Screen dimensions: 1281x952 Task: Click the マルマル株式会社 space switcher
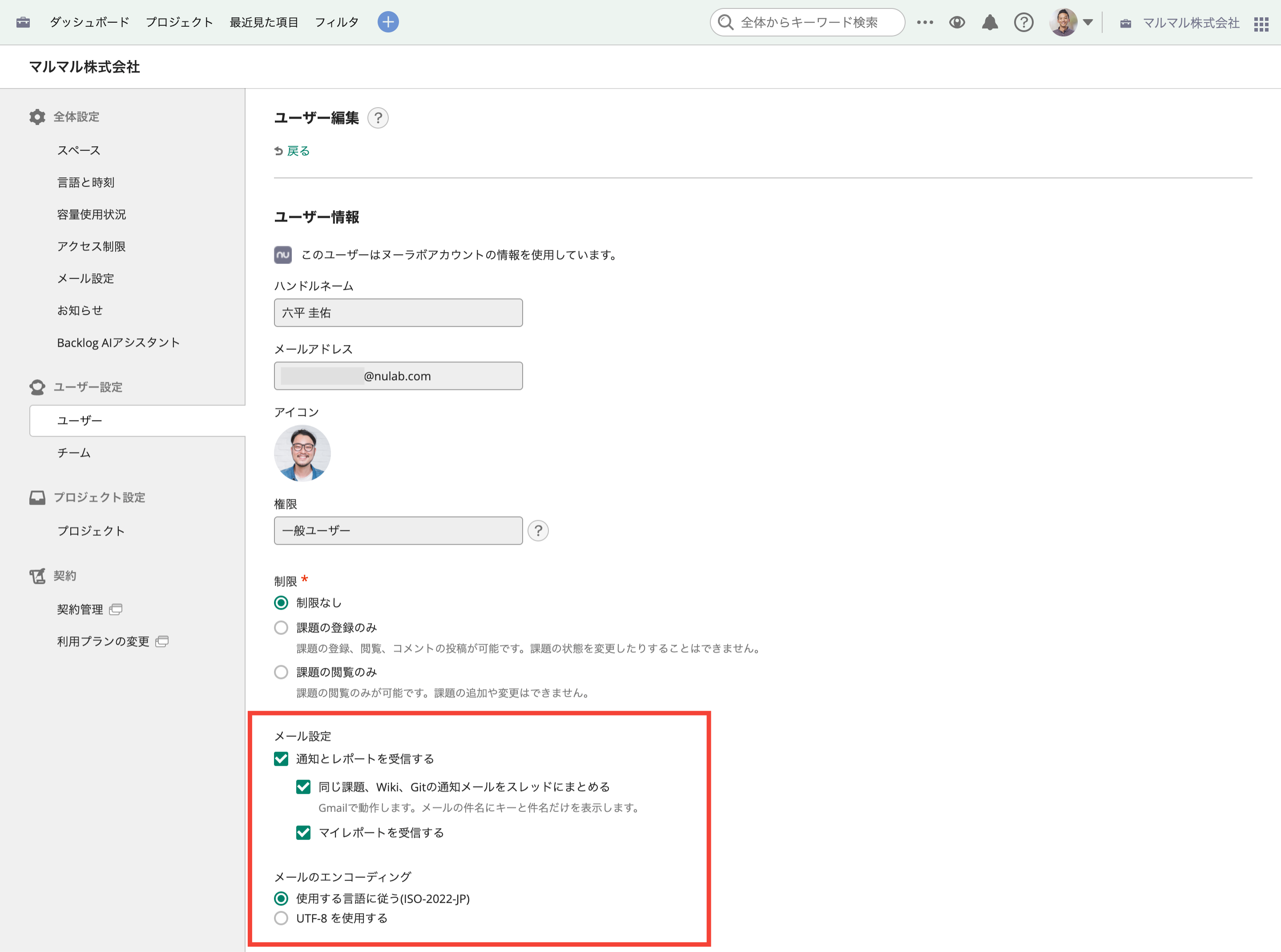pos(1180,23)
